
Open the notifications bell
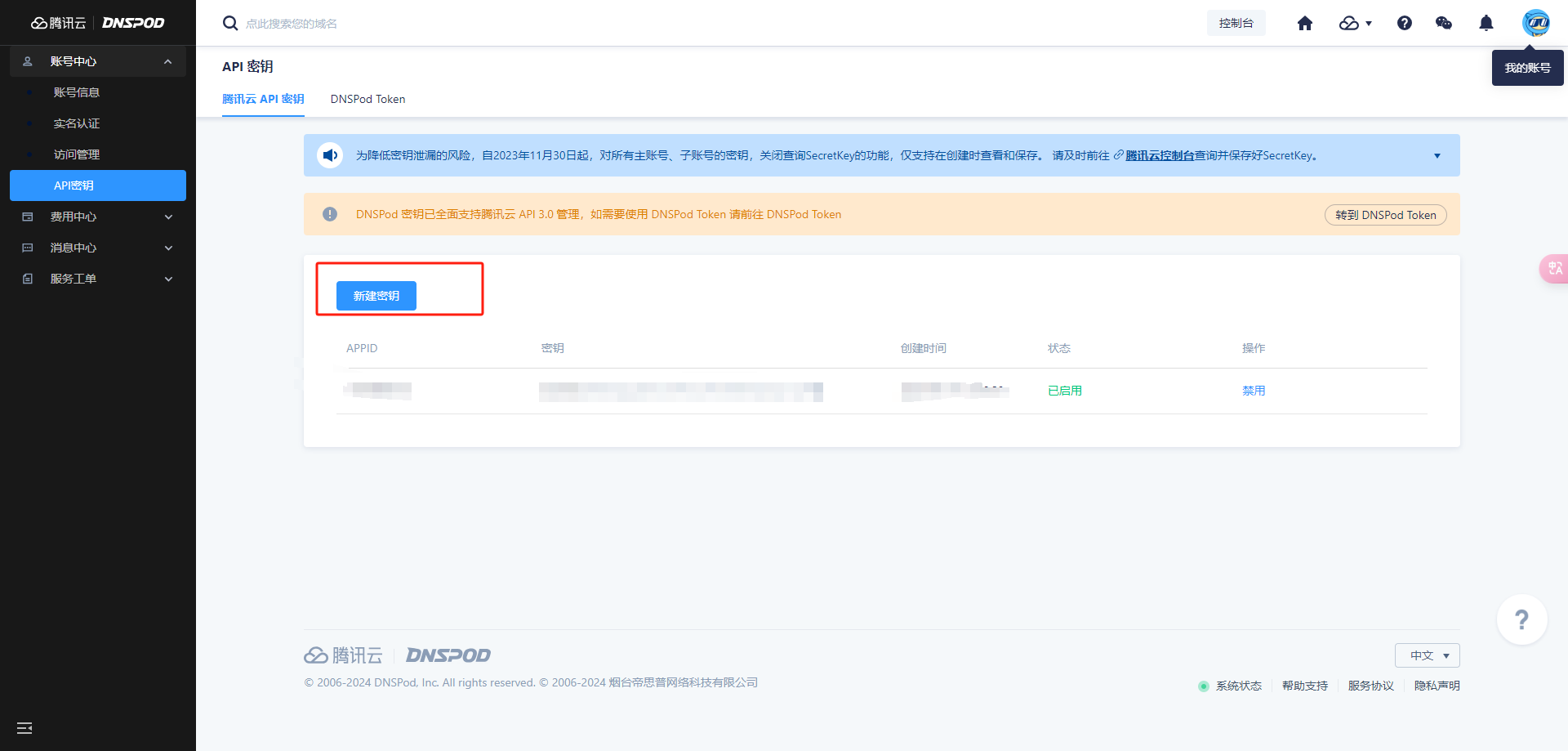point(1486,24)
